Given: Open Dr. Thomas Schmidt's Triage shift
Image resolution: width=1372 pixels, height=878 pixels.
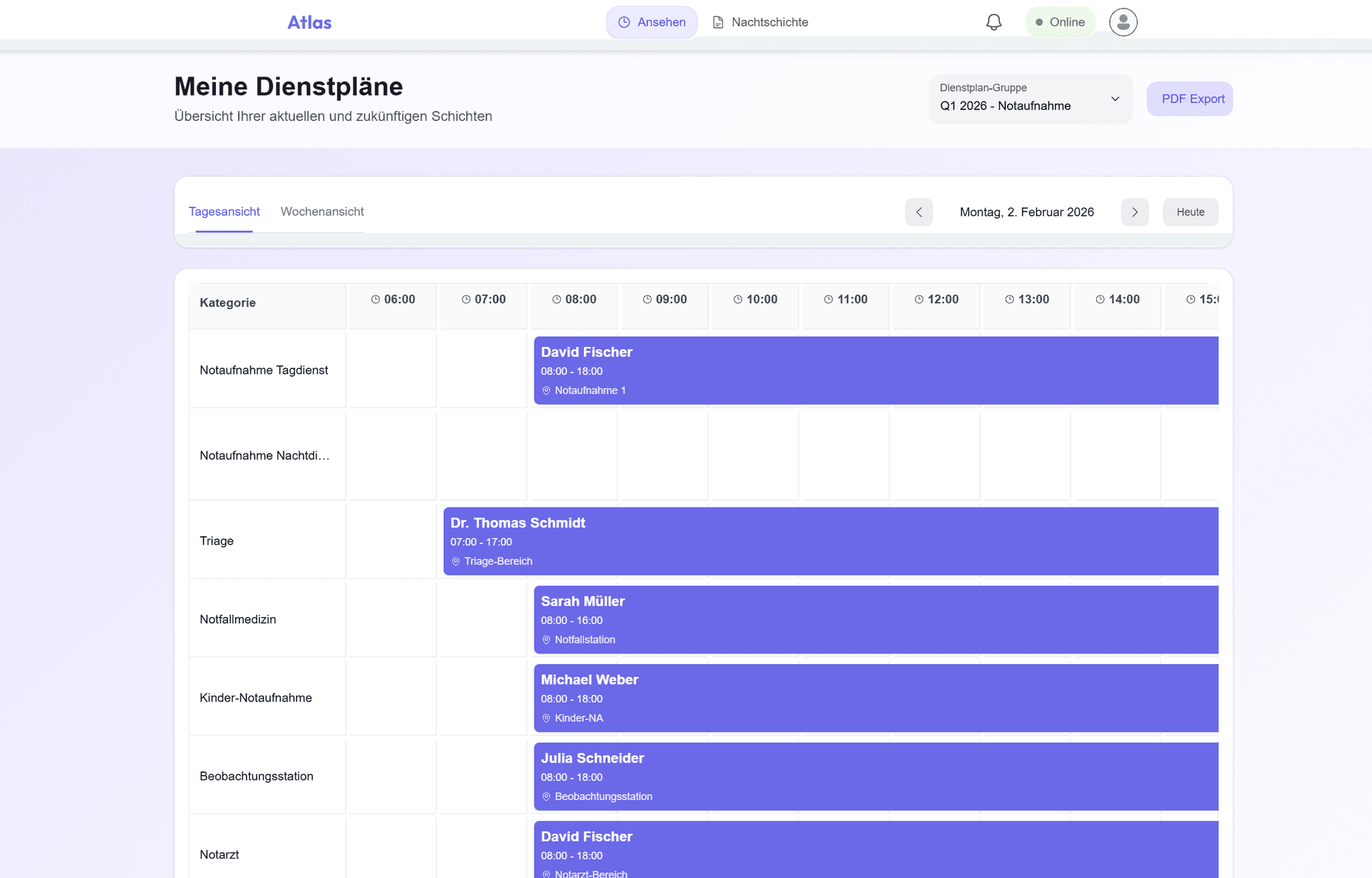Looking at the screenshot, I should 830,541.
